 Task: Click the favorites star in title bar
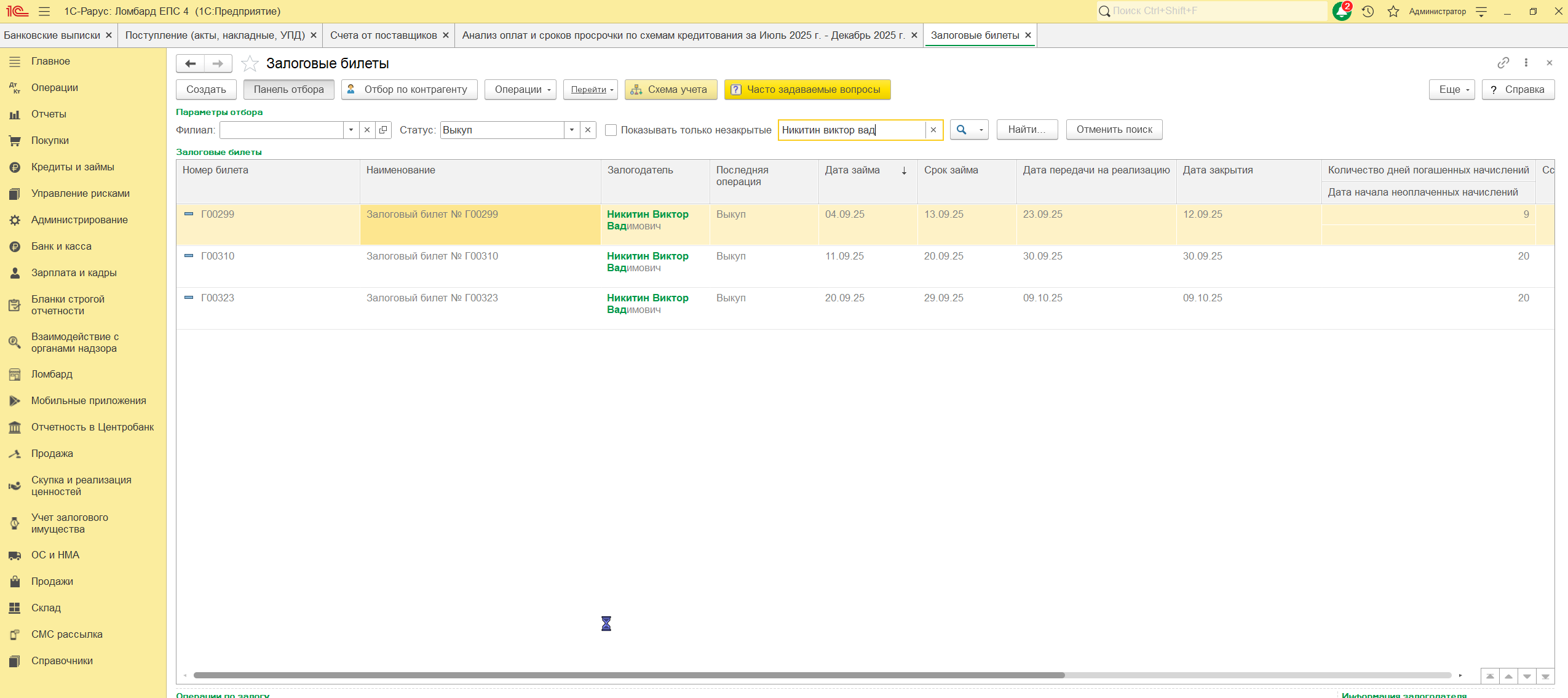coord(1393,12)
